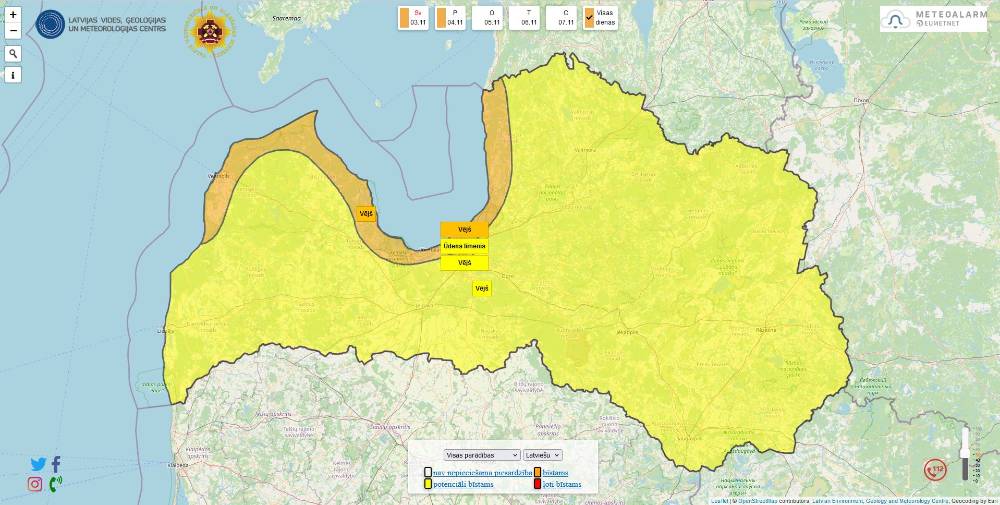Open the map info button
The image size is (1000, 505).
pyautogui.click(x=13, y=75)
